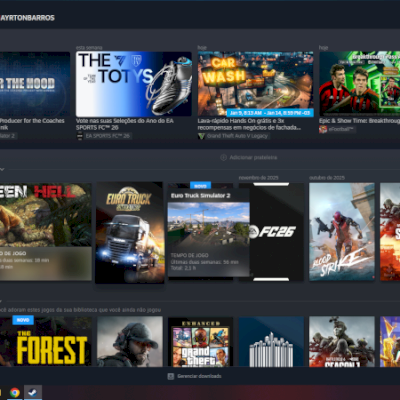Click the Euro Truck Simulator 2 popup title

click(x=201, y=196)
